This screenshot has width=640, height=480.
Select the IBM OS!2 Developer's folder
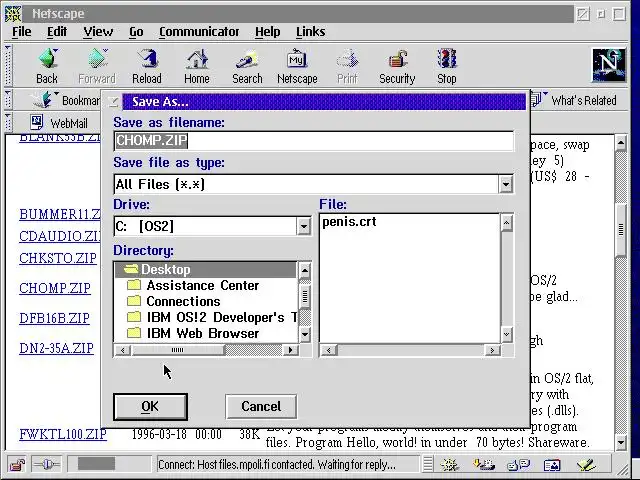tap(206, 318)
